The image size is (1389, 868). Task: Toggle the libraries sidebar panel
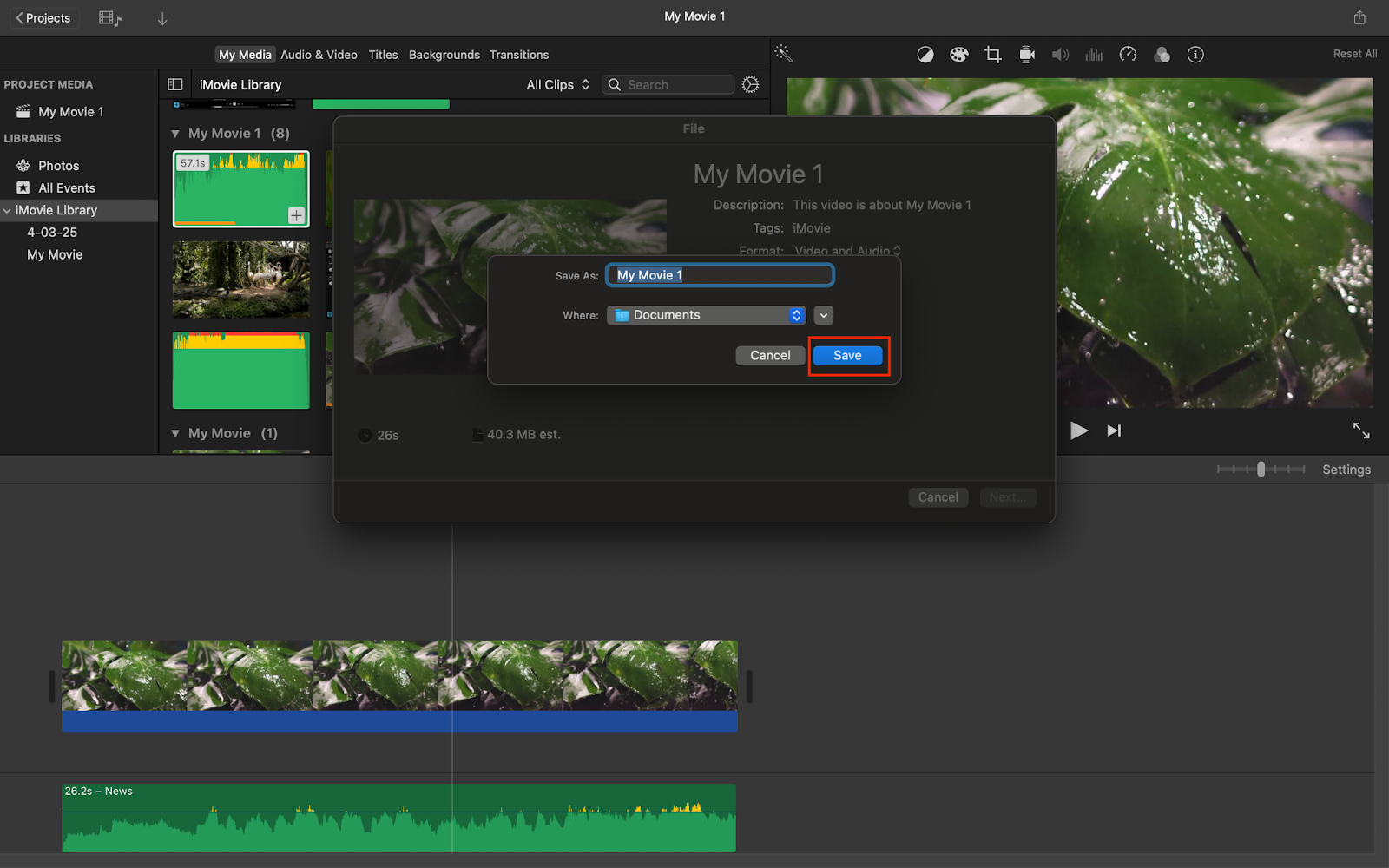(x=174, y=84)
